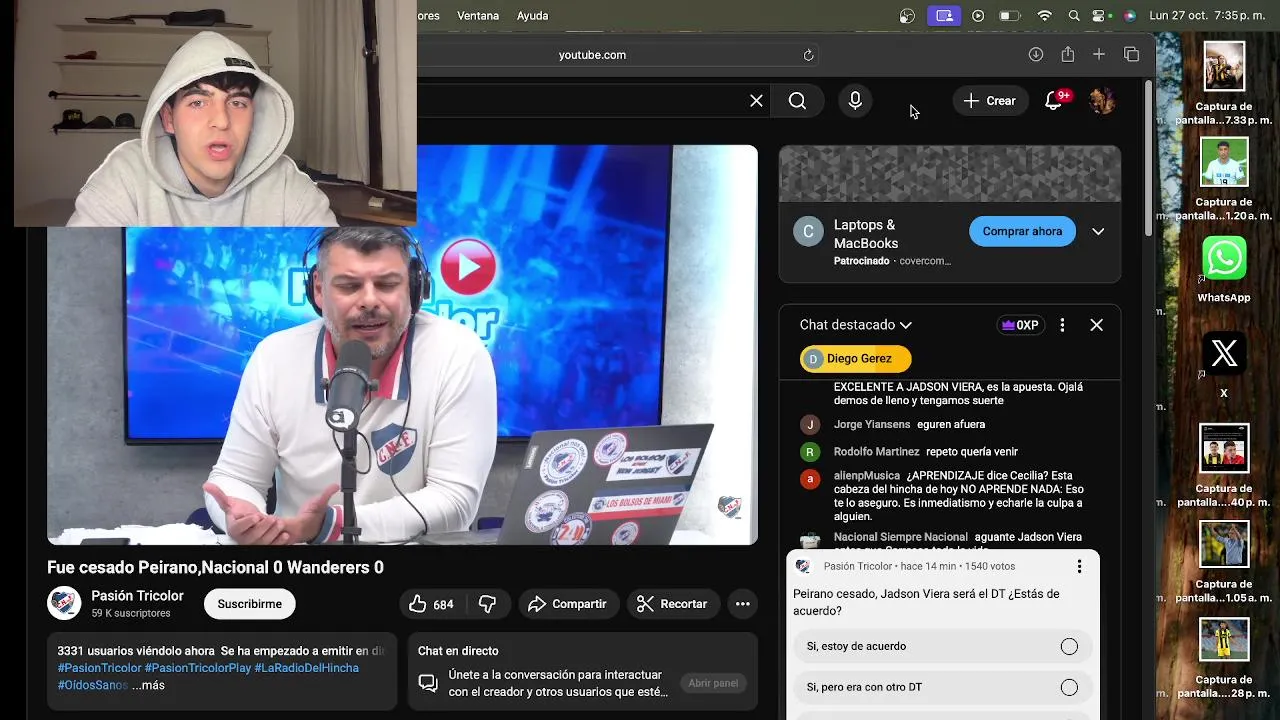Screen dimensions: 1280x720
Task: Click the YouTube page vertical scrollbar
Action: coord(1148,160)
